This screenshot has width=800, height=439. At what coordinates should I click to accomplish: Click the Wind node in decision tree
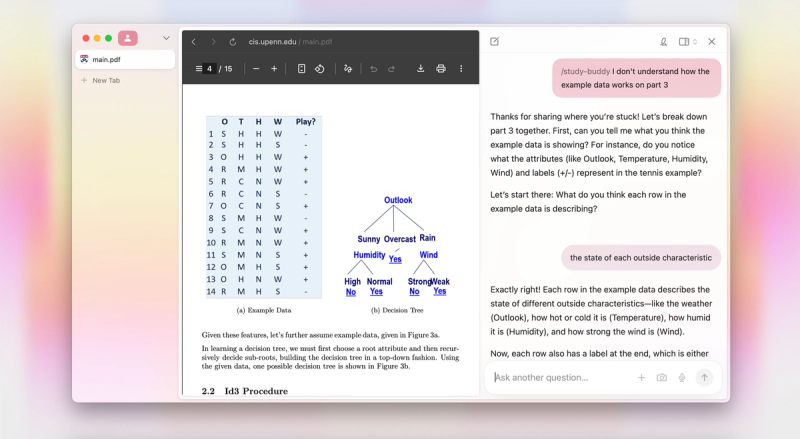pos(429,255)
